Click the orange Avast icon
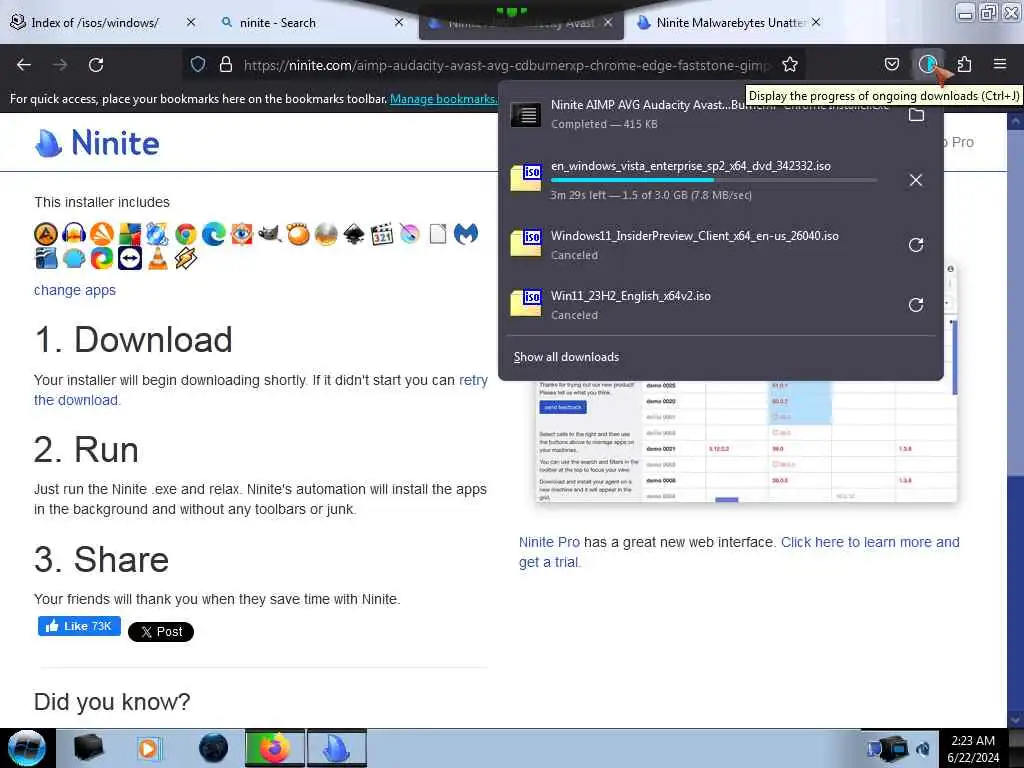Screen dimensions: 1024x768 click(x=102, y=234)
